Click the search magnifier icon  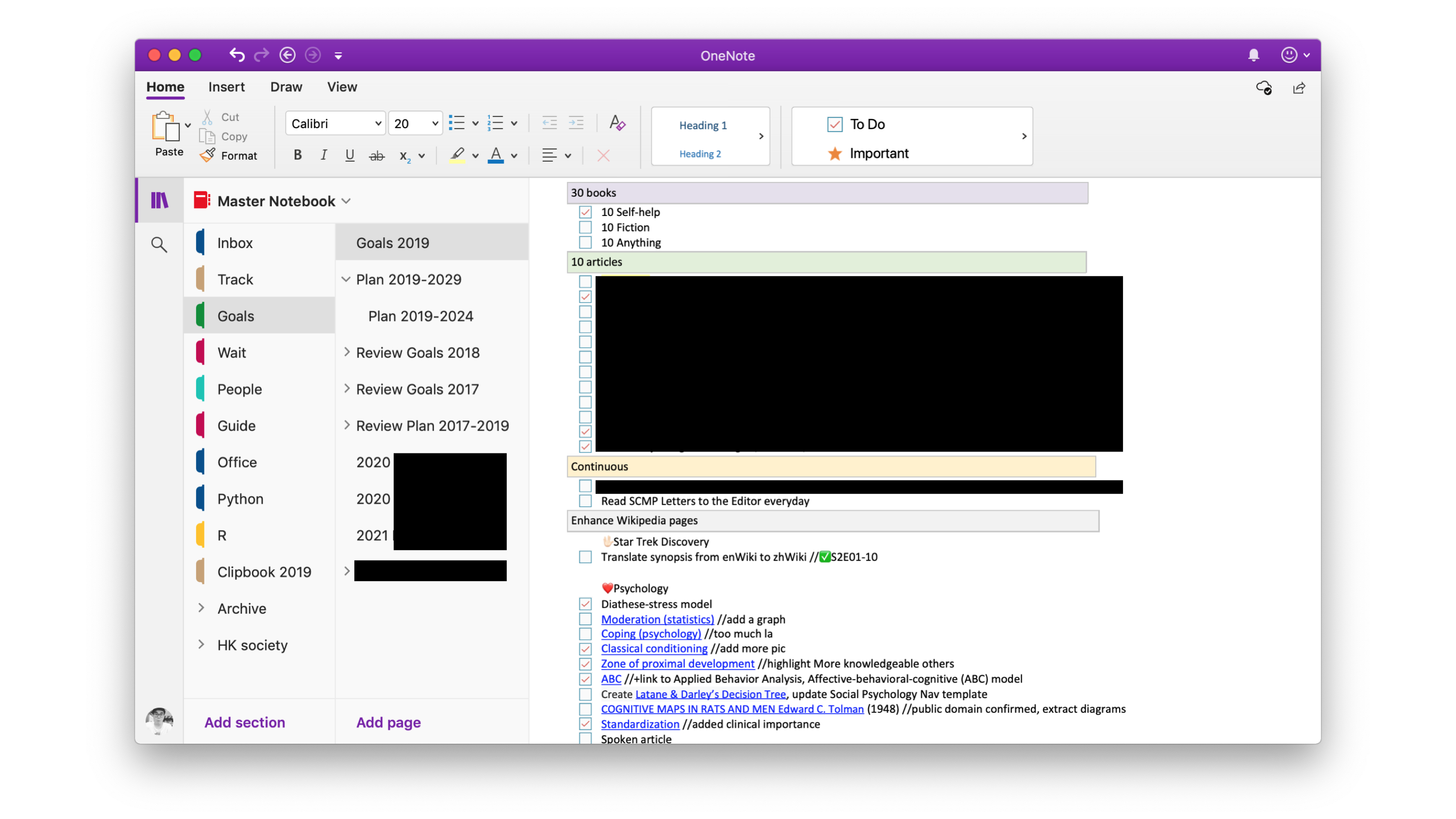pos(159,245)
